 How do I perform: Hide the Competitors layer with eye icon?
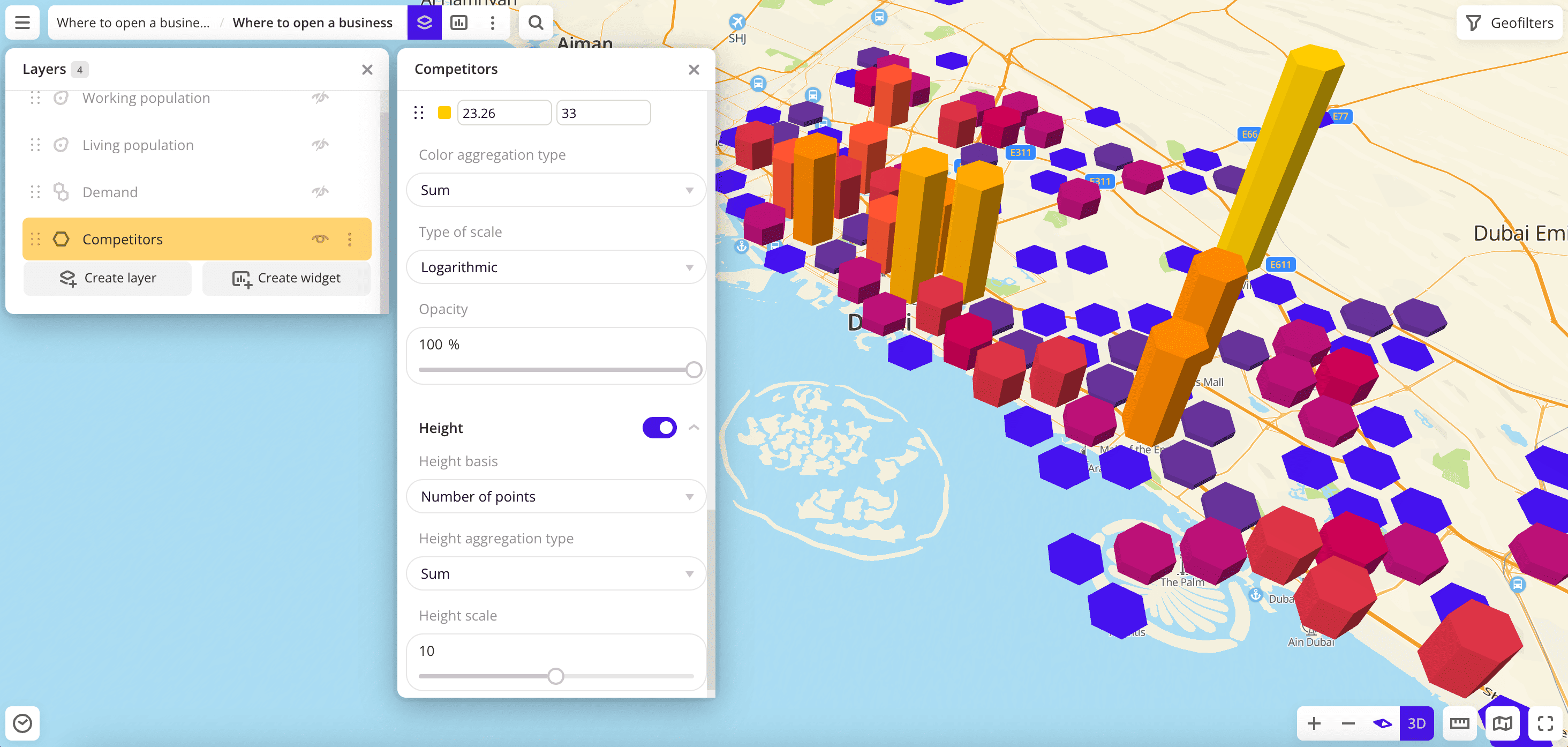320,240
